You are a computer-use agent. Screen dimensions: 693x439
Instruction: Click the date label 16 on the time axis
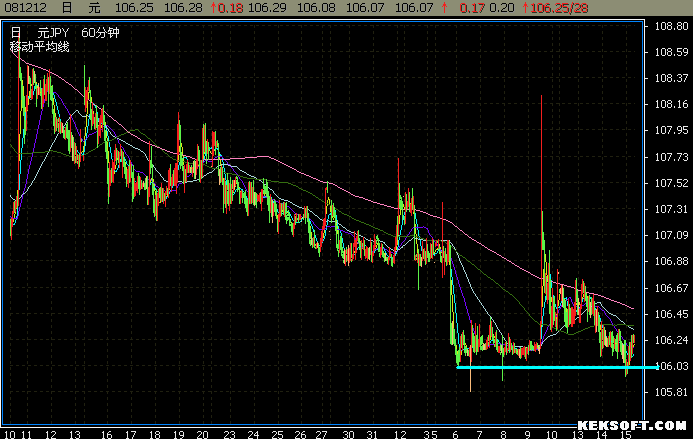[x=107, y=434]
